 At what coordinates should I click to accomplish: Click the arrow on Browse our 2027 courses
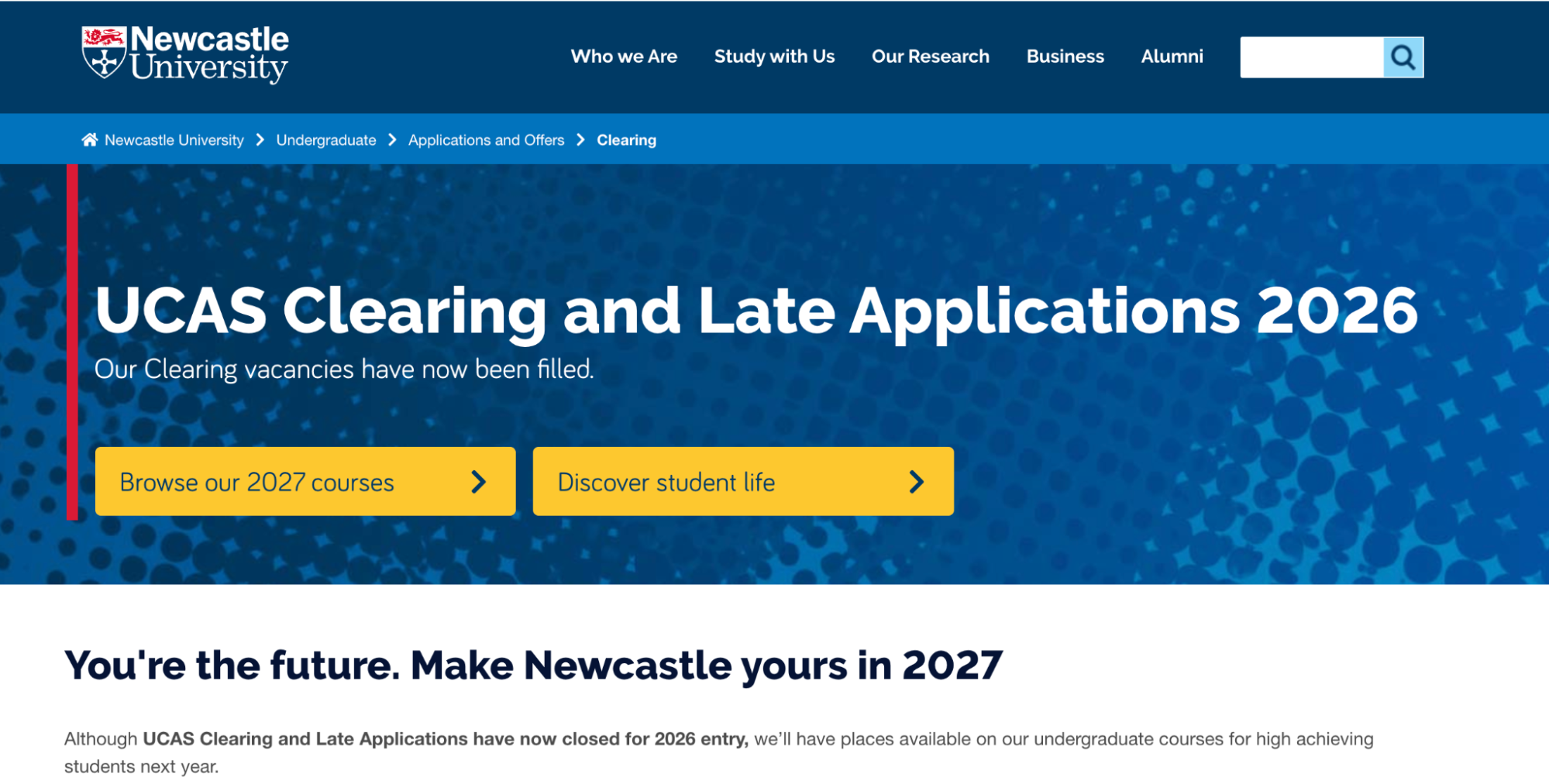click(479, 482)
